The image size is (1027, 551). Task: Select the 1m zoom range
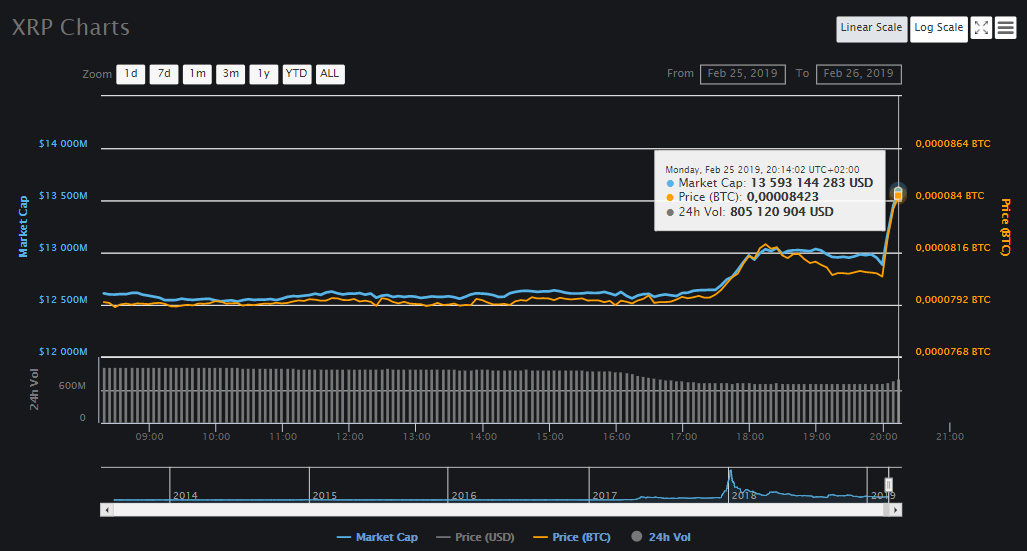tap(197, 74)
